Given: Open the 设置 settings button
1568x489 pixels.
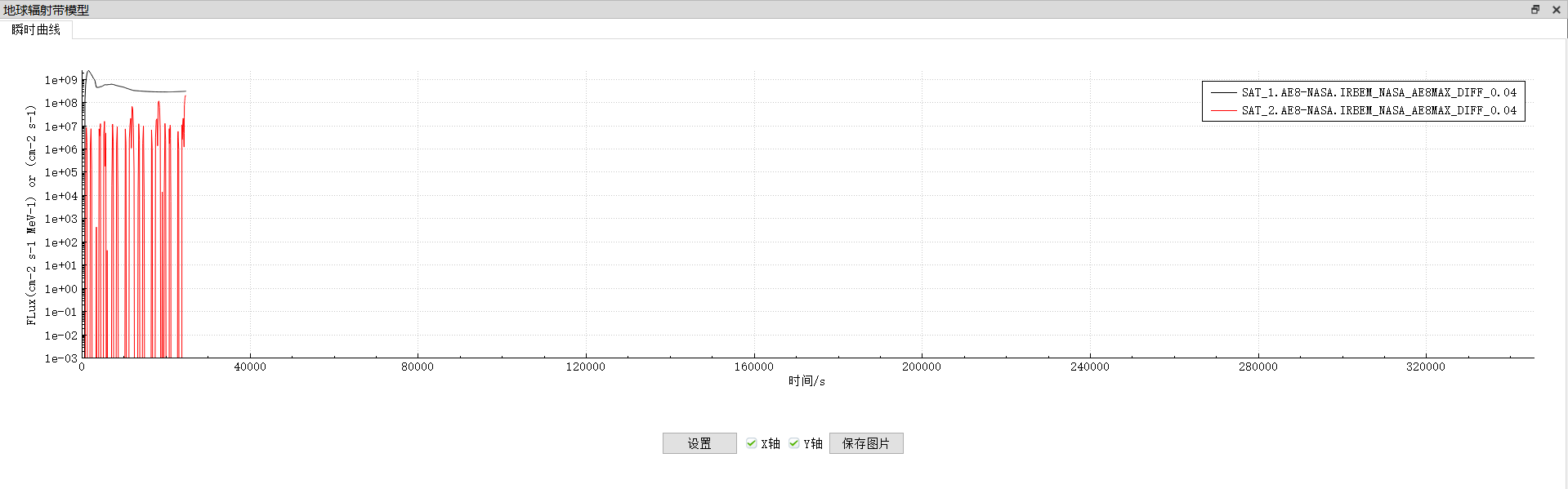Looking at the screenshot, I should (699, 443).
